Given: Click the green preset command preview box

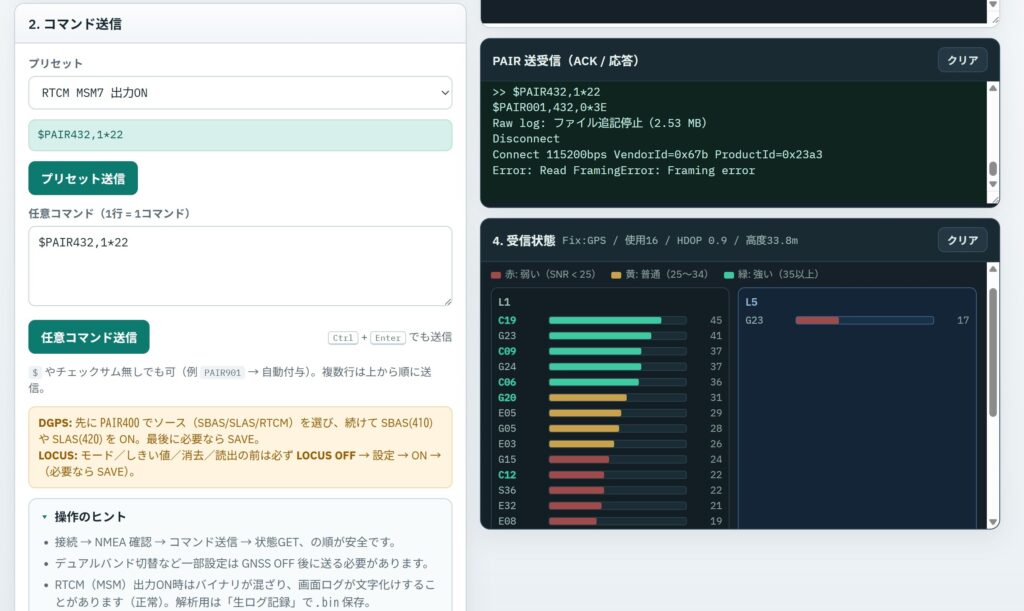Looking at the screenshot, I should pyautogui.click(x=240, y=135).
